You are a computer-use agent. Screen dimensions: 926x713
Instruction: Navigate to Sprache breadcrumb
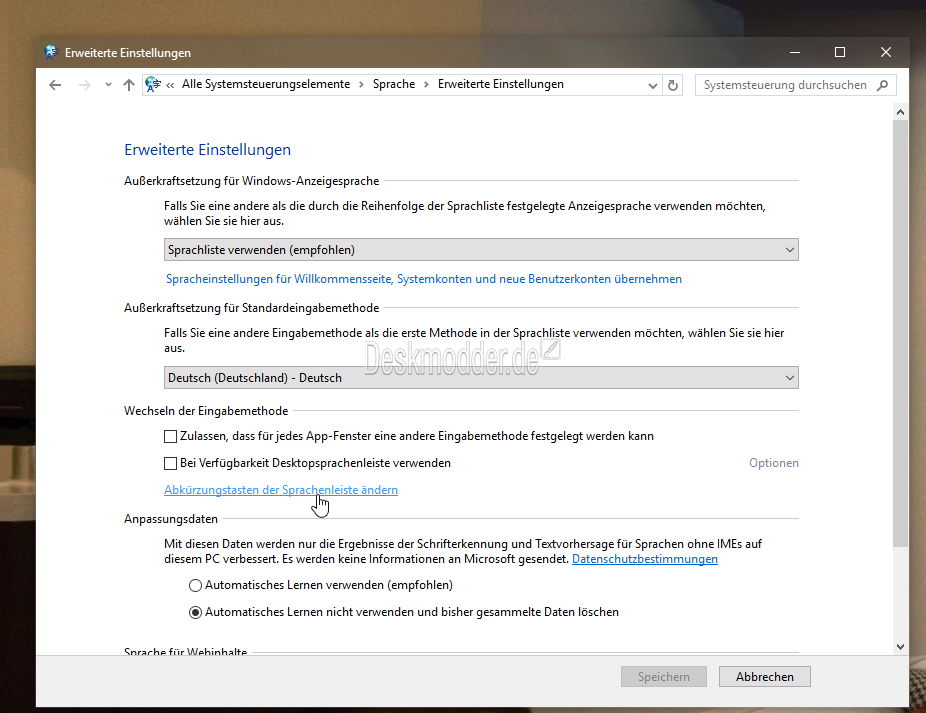tap(394, 84)
